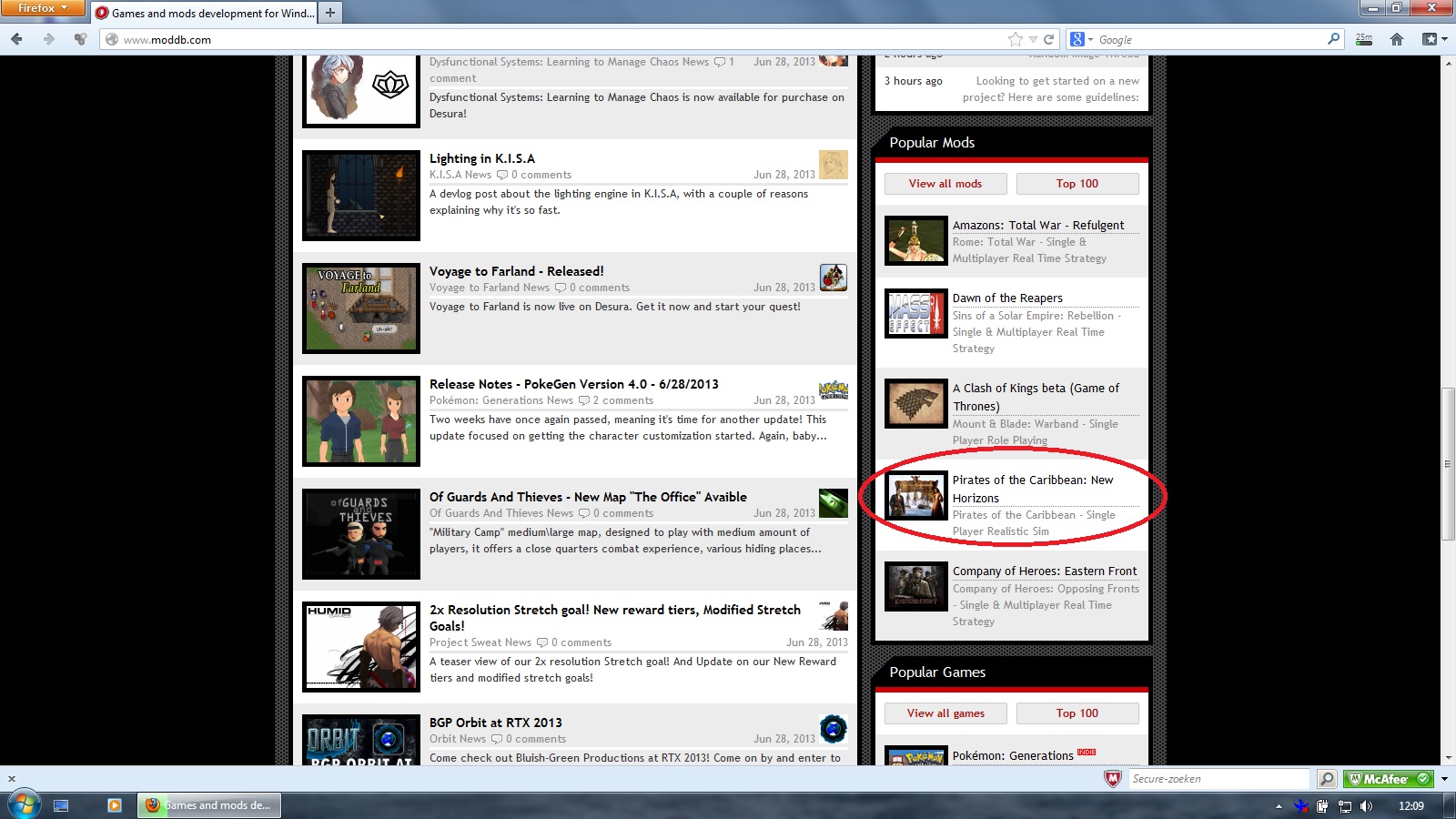The image size is (1456, 819).
Task: Open 'Amazons: Total War - Refulgent' mod
Action: tap(1038, 226)
